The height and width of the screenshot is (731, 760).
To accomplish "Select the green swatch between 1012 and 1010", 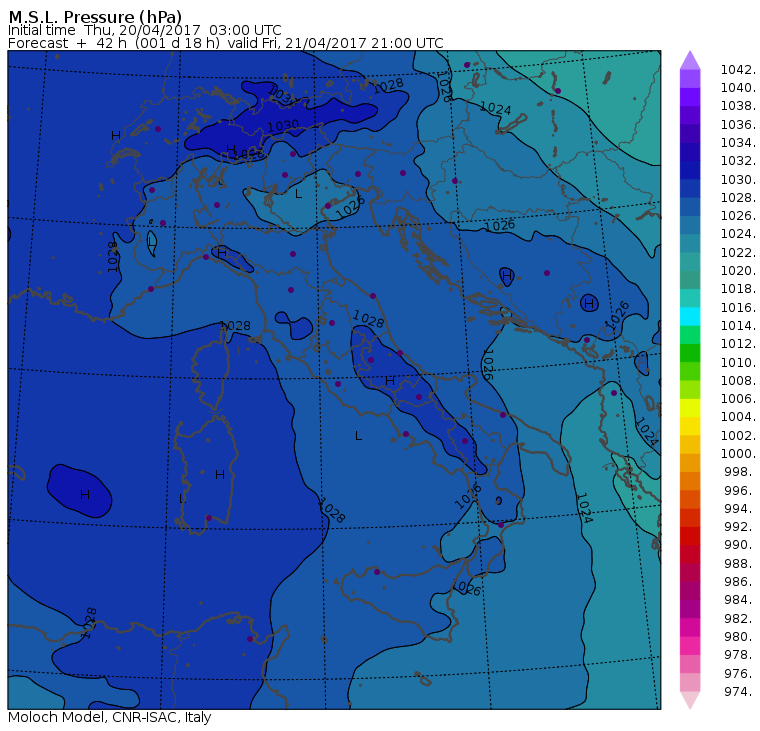I will pos(690,353).
